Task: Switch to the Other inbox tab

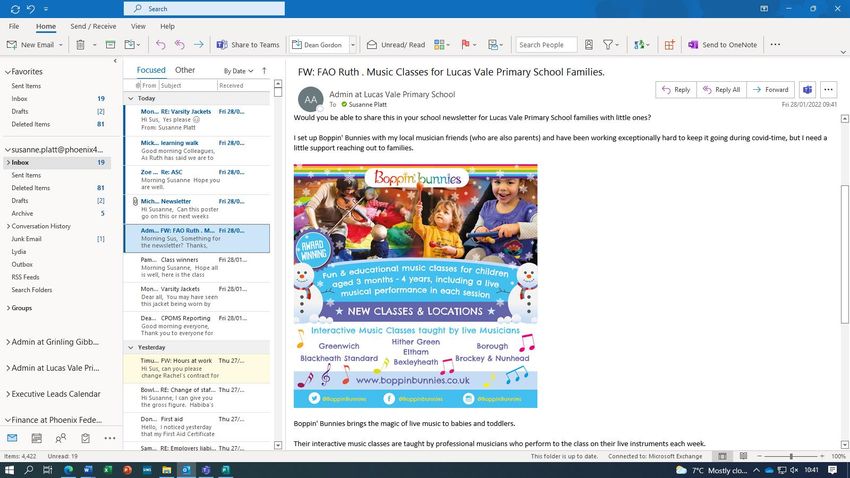Action: tap(185, 70)
